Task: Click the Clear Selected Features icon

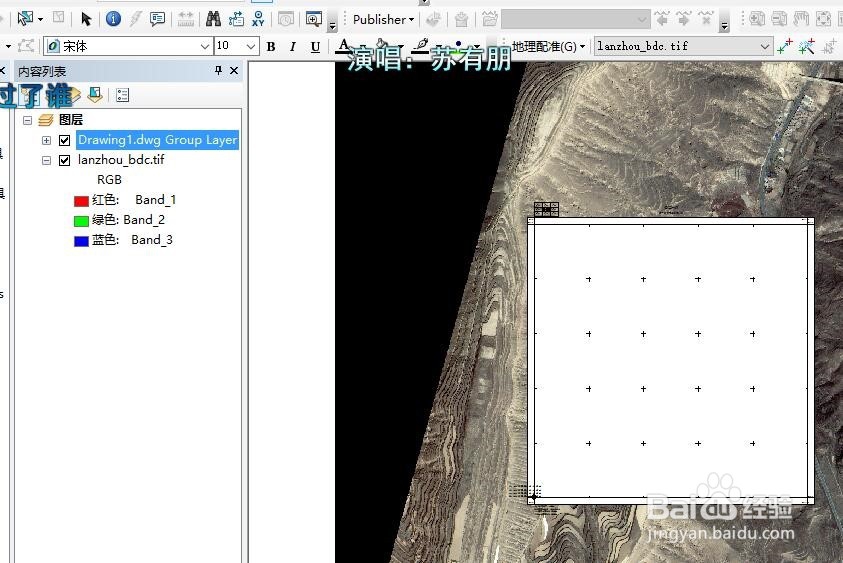Action: click(59, 18)
